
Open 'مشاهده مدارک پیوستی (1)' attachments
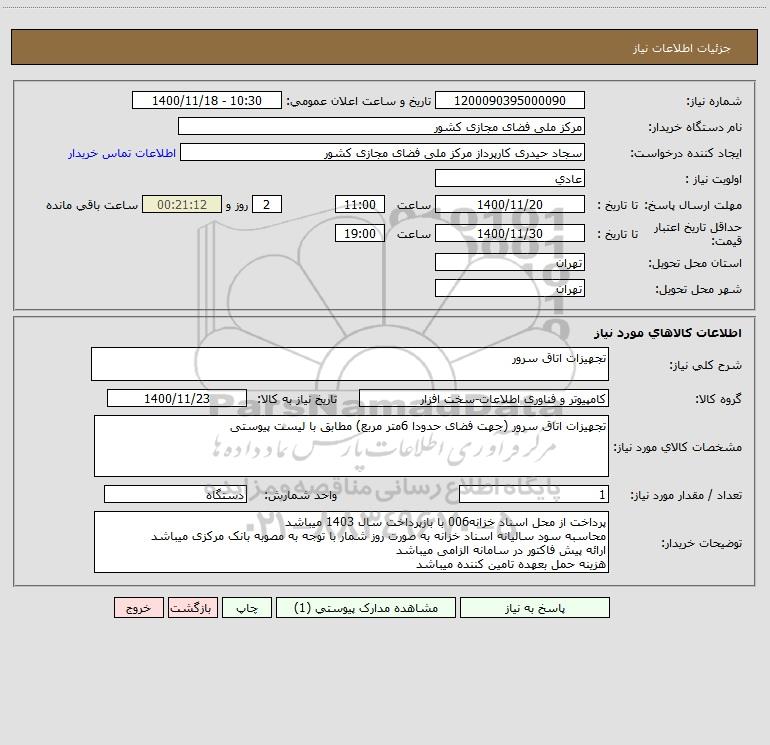pos(366,608)
